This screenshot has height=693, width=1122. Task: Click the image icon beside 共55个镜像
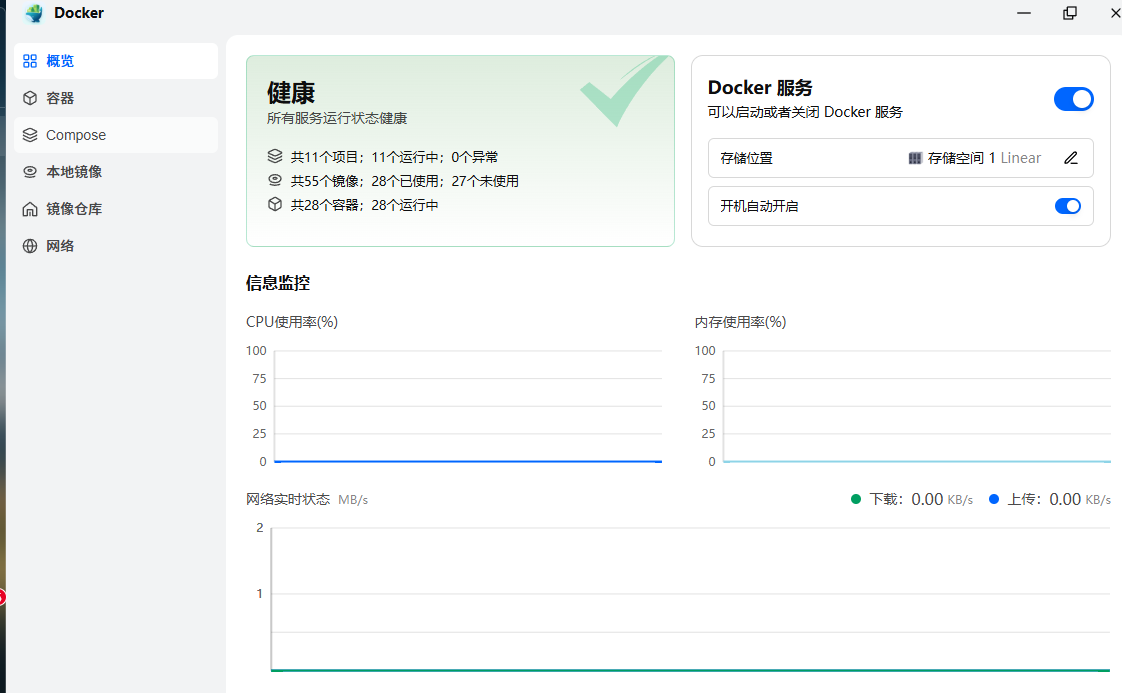tap(275, 180)
